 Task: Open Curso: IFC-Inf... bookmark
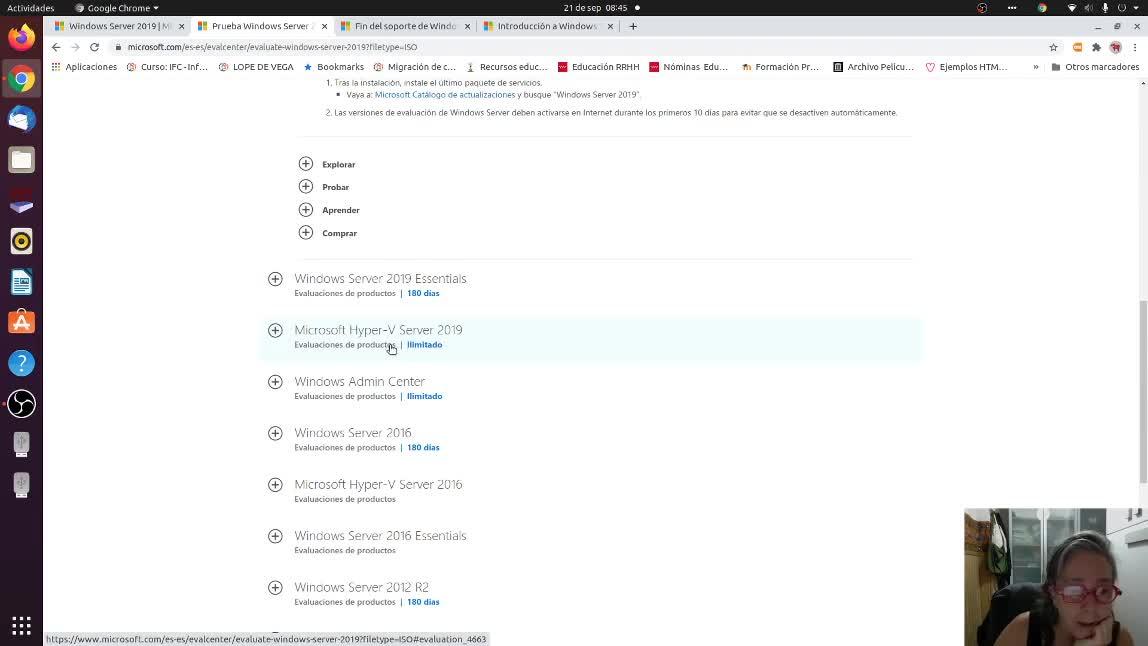point(168,67)
